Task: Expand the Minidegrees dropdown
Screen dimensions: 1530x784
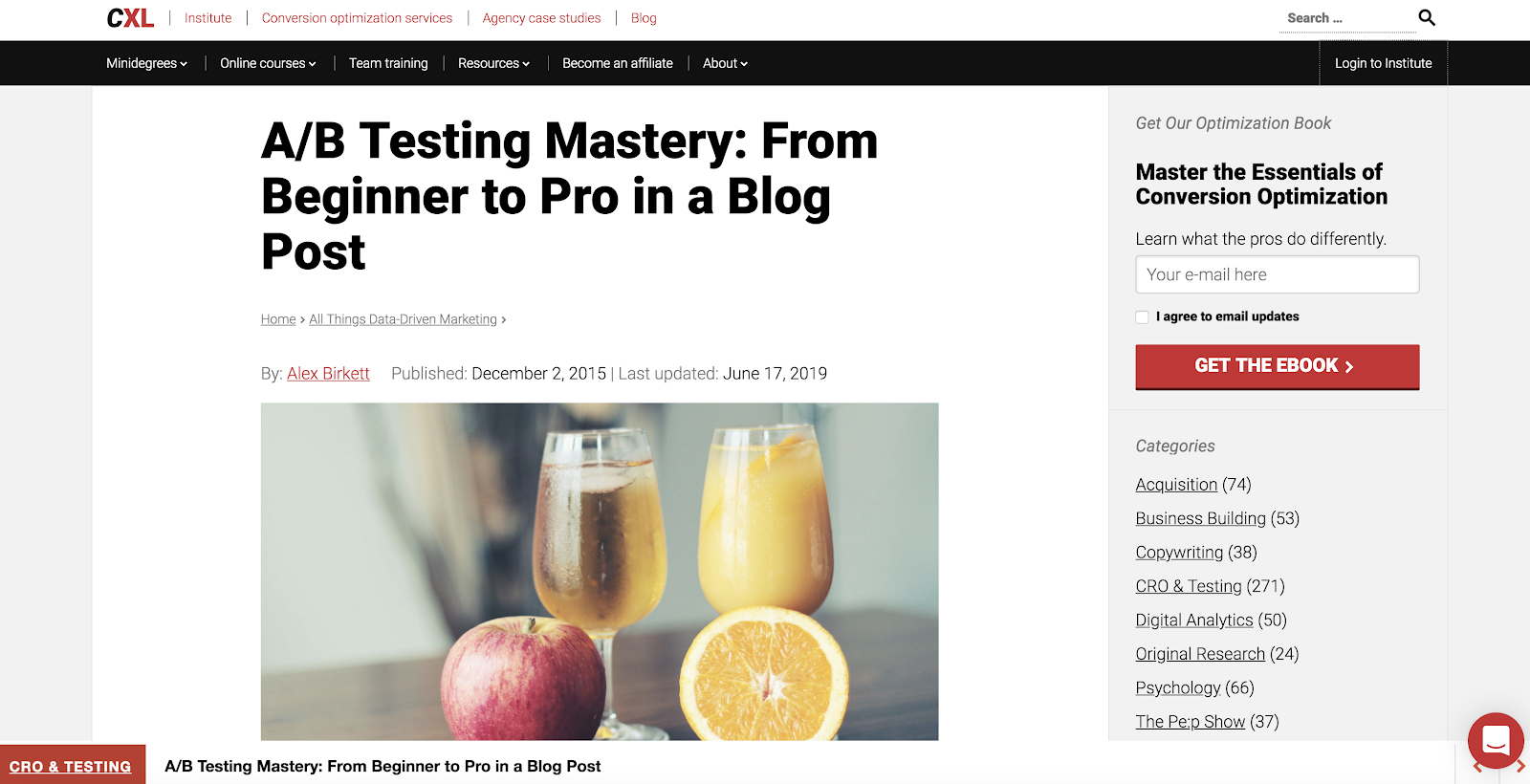Action: [146, 63]
